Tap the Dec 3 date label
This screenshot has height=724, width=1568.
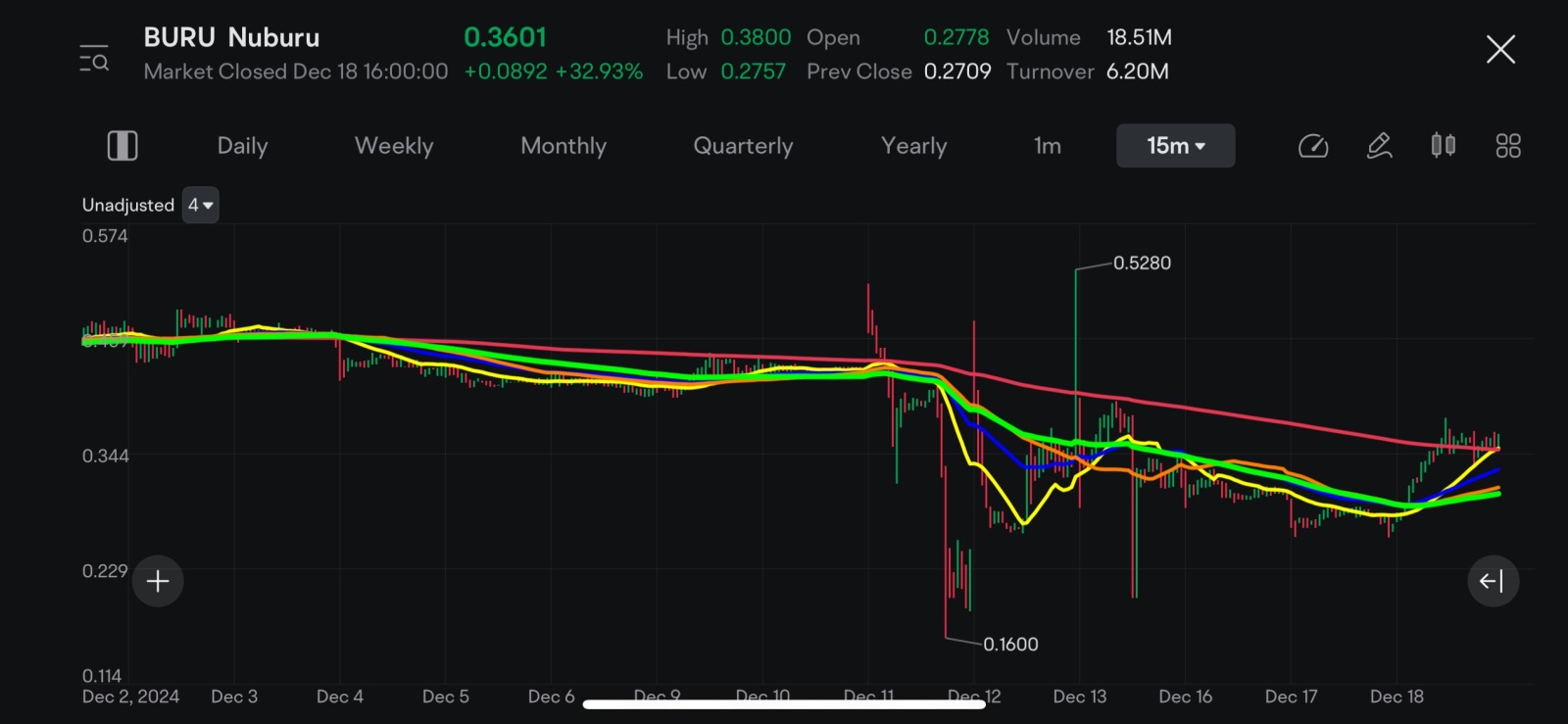pos(234,697)
